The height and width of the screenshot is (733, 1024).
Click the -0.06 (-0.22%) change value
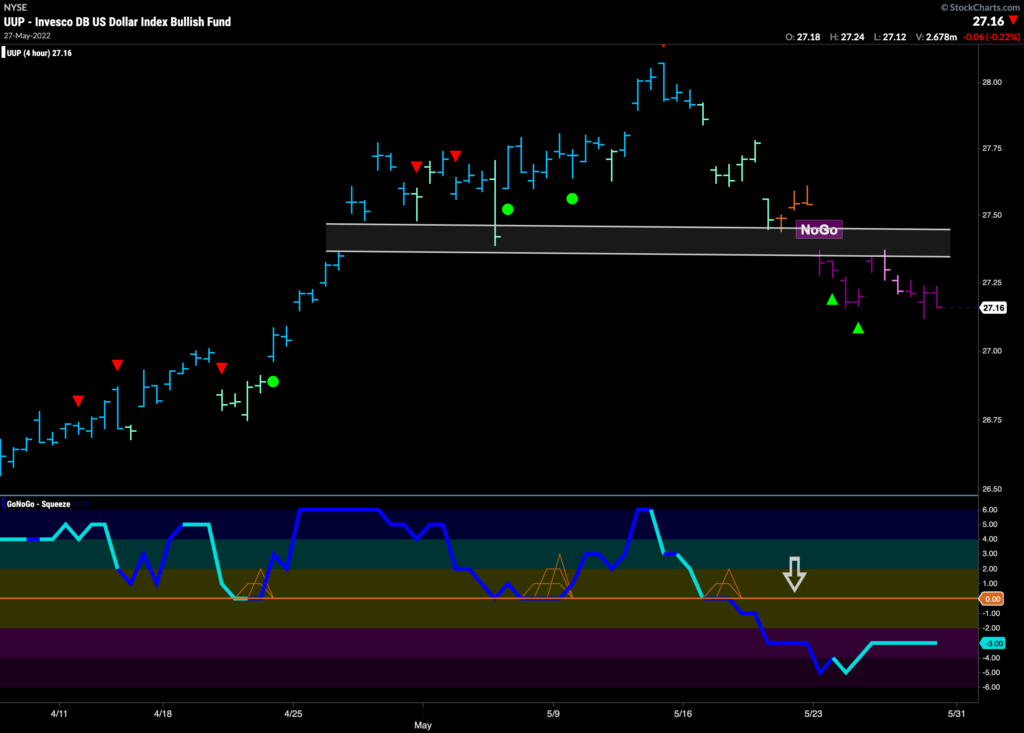click(991, 37)
